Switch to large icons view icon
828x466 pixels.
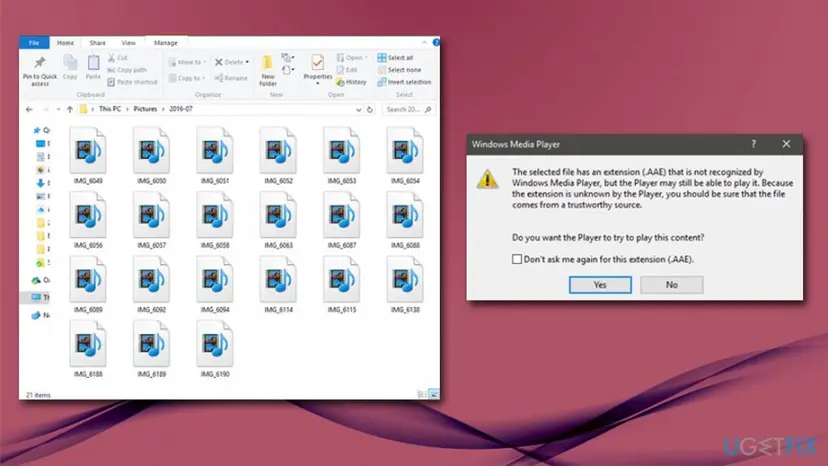click(434, 394)
